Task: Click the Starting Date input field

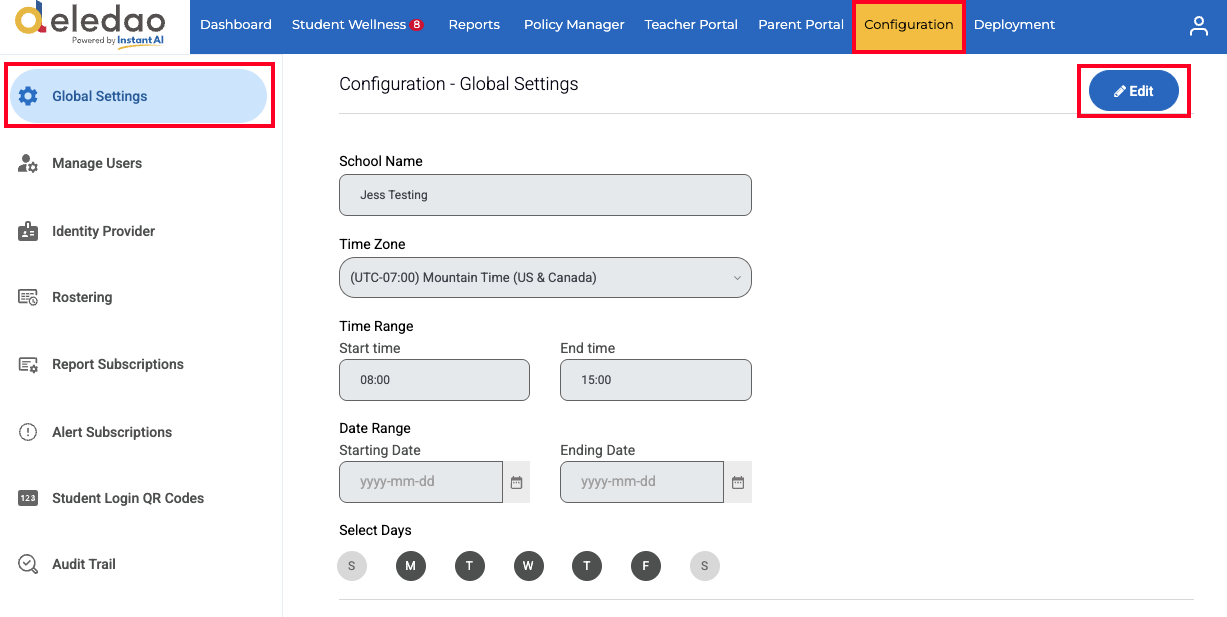Action: 421,482
